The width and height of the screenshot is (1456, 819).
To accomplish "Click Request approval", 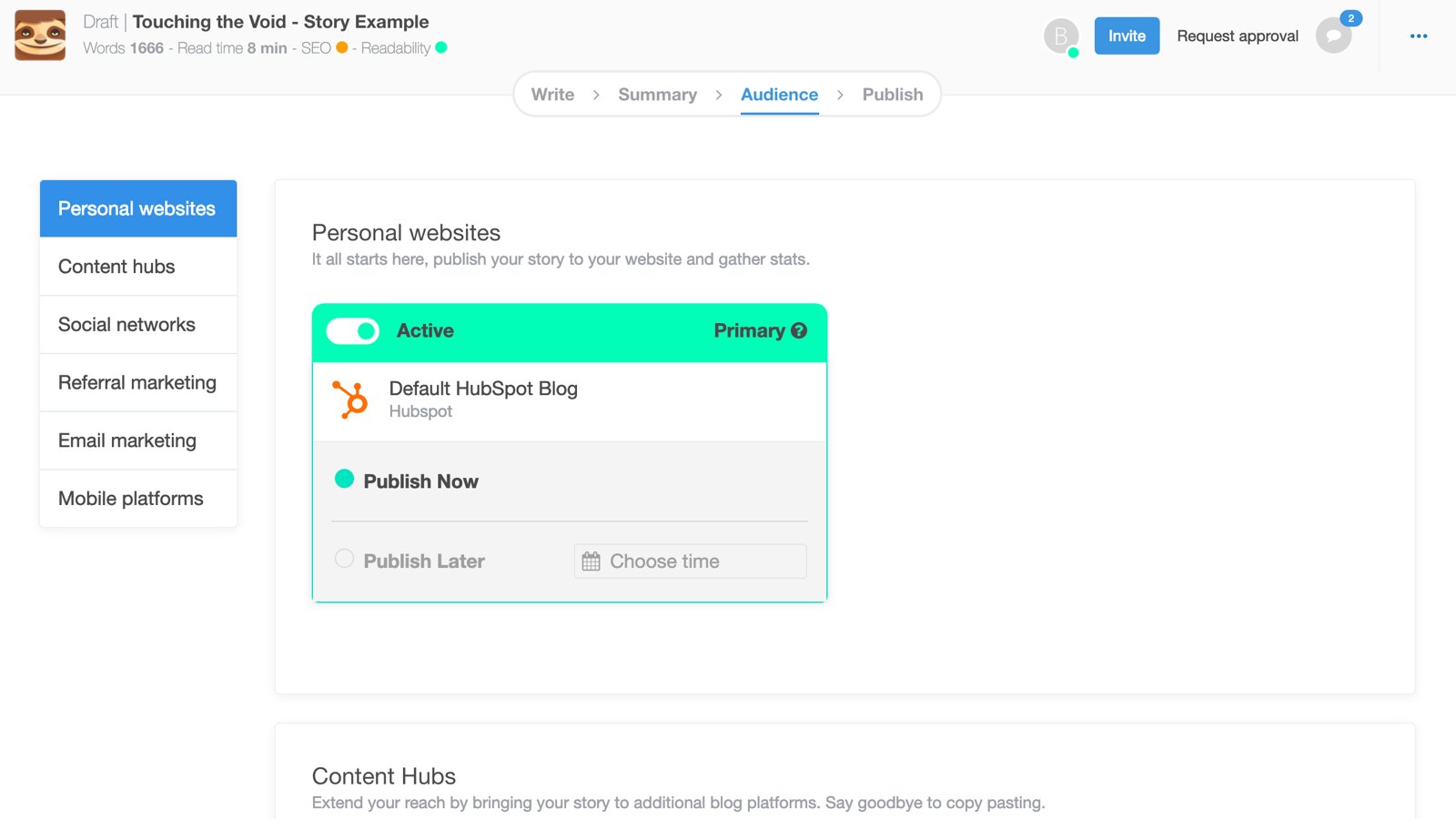I will (1237, 35).
